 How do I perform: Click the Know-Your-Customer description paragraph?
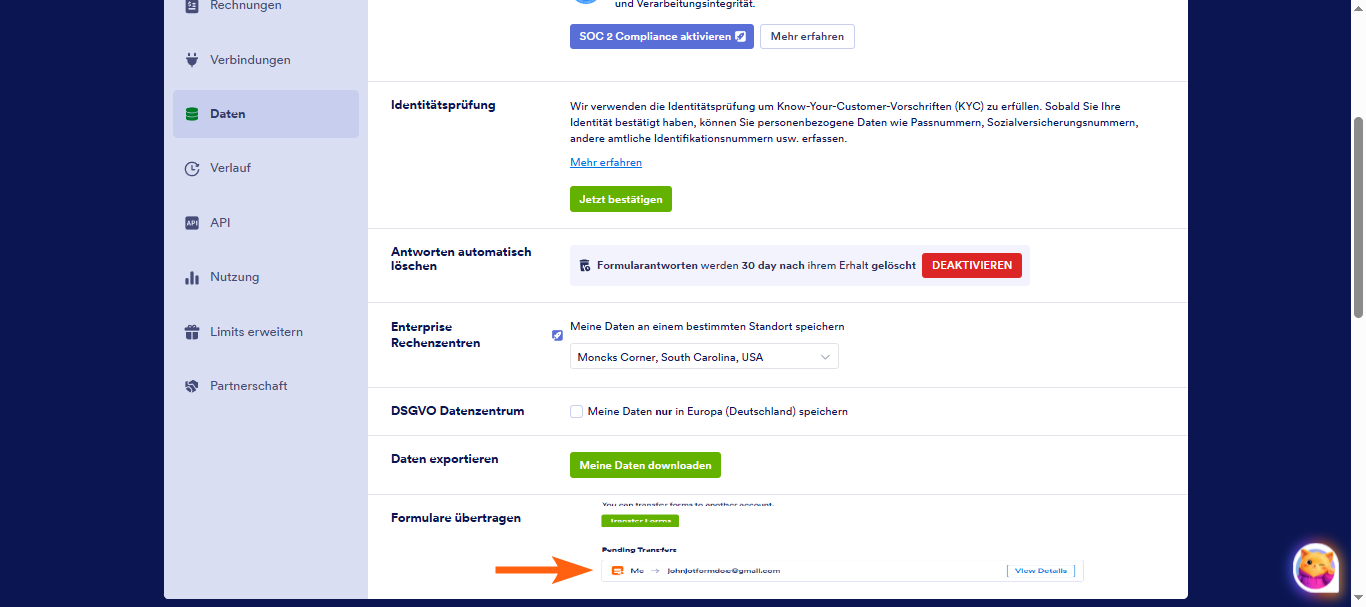click(x=855, y=122)
